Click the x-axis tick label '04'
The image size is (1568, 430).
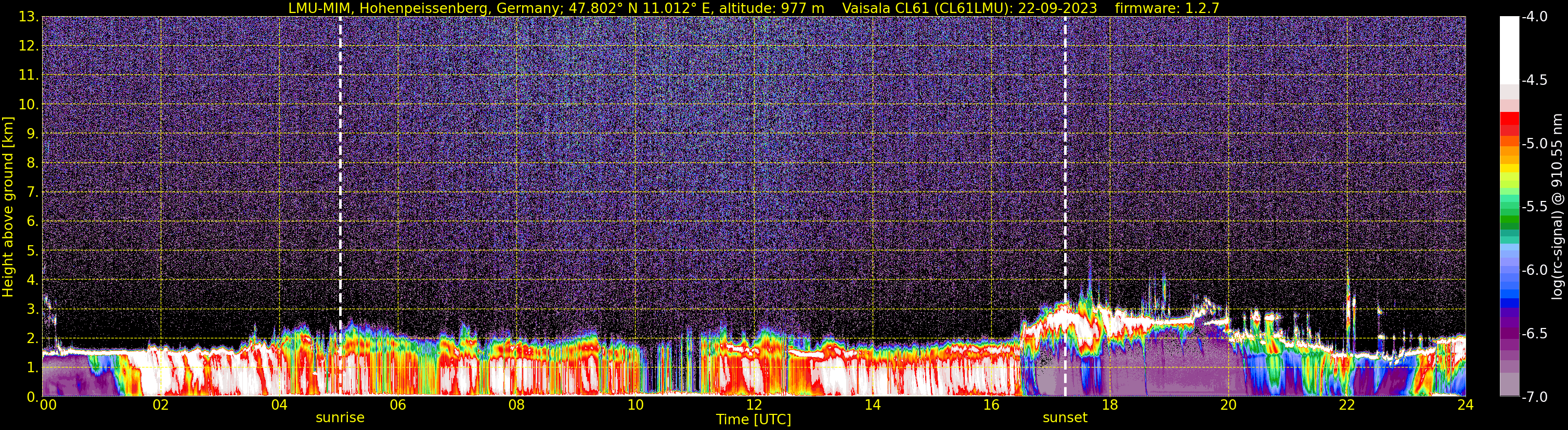[279, 405]
